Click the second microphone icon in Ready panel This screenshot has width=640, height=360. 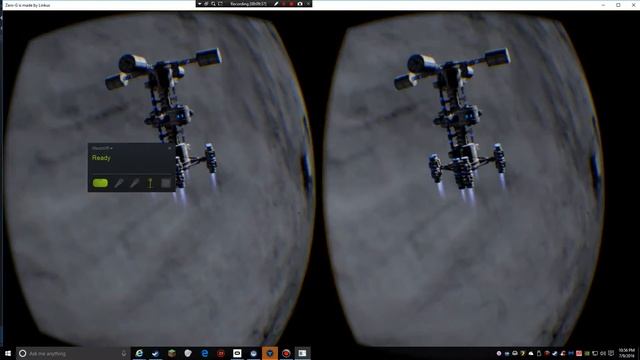click(x=134, y=183)
